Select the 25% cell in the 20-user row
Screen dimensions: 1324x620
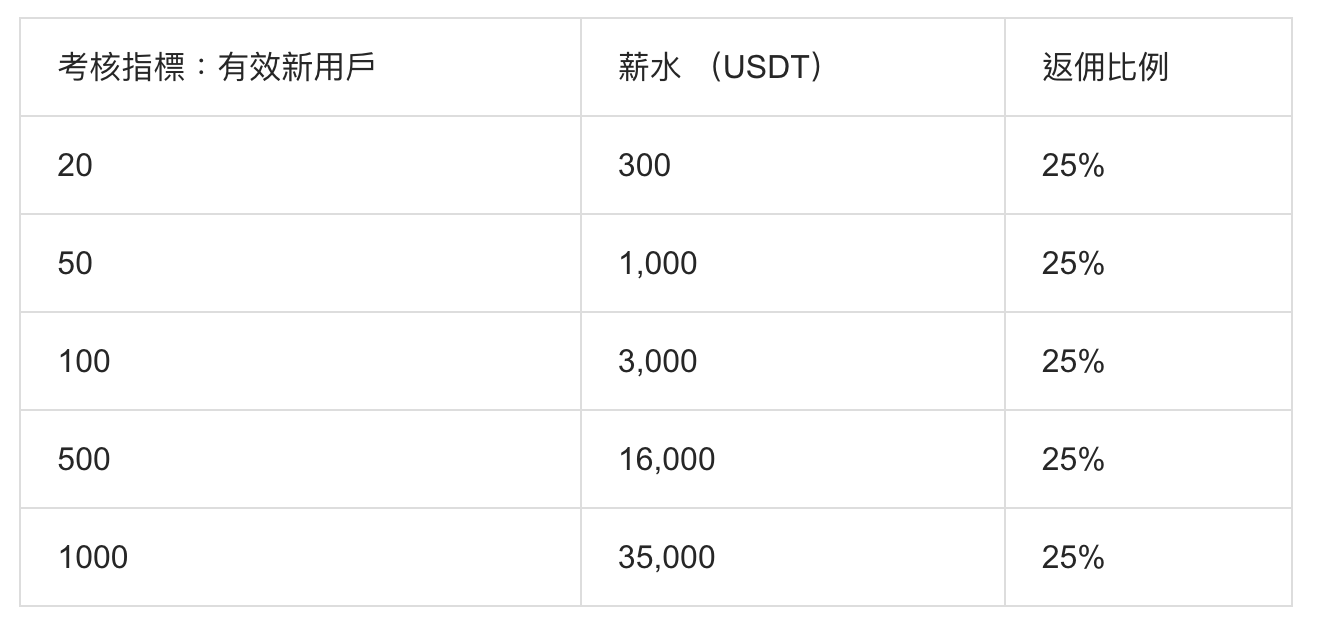click(x=1148, y=165)
